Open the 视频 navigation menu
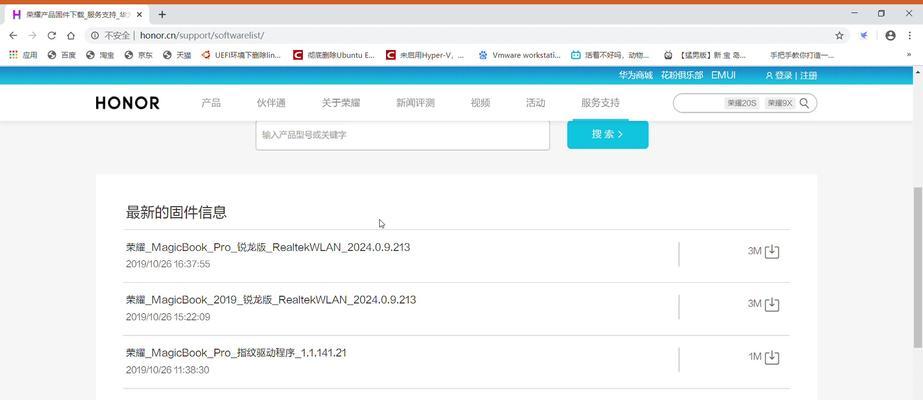Viewport: 923px width, 400px height. (x=480, y=103)
